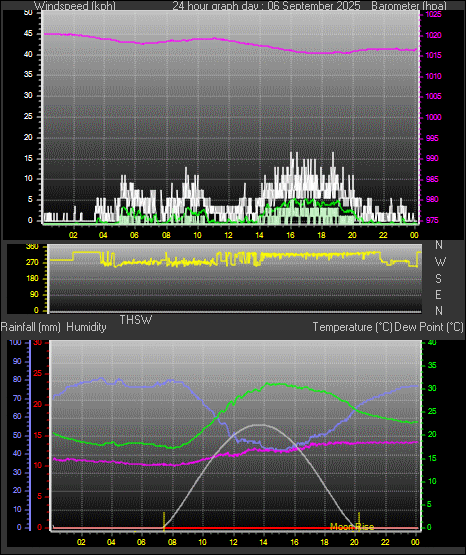
Task: Click the Humidity label
Action: [86, 327]
